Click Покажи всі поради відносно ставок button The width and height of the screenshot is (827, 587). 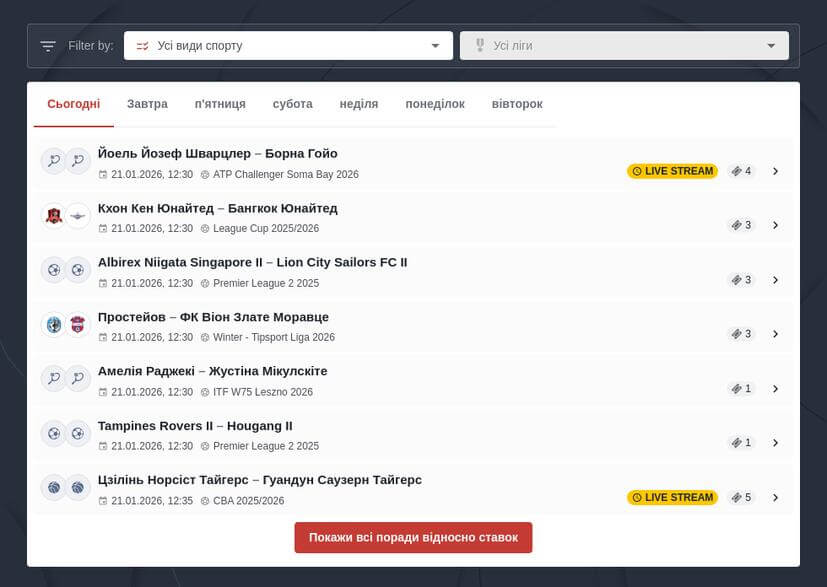click(413, 537)
